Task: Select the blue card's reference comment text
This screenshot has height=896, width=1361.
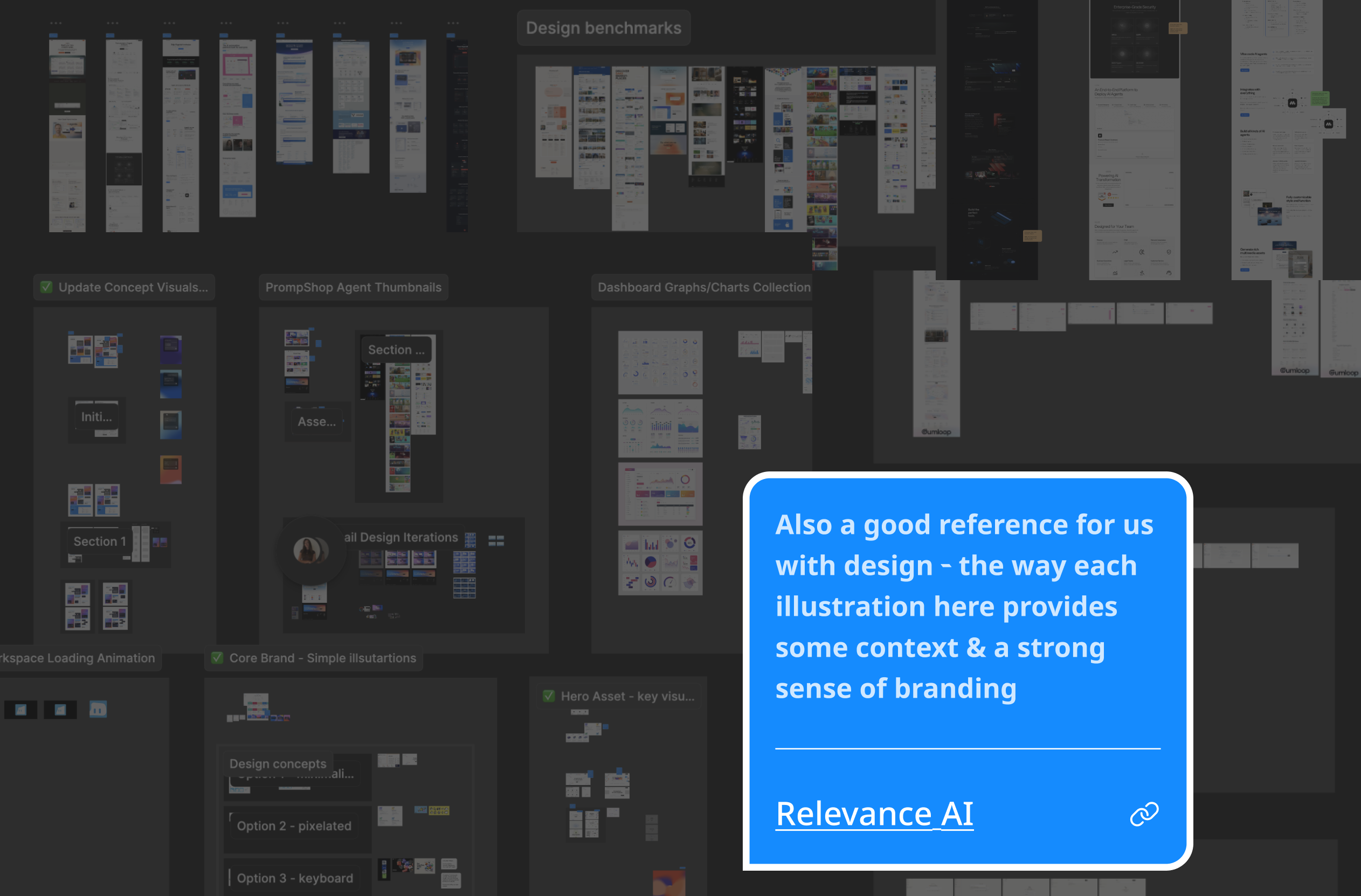Action: 964,606
